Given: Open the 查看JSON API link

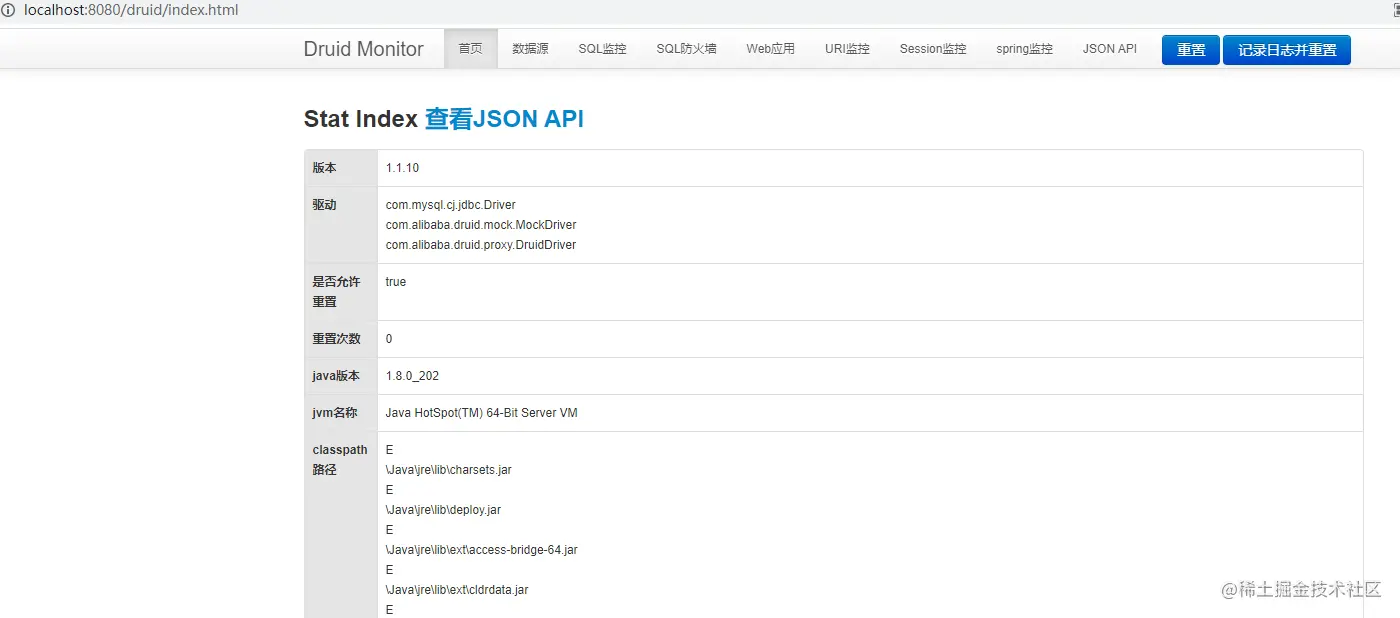Looking at the screenshot, I should click(504, 119).
